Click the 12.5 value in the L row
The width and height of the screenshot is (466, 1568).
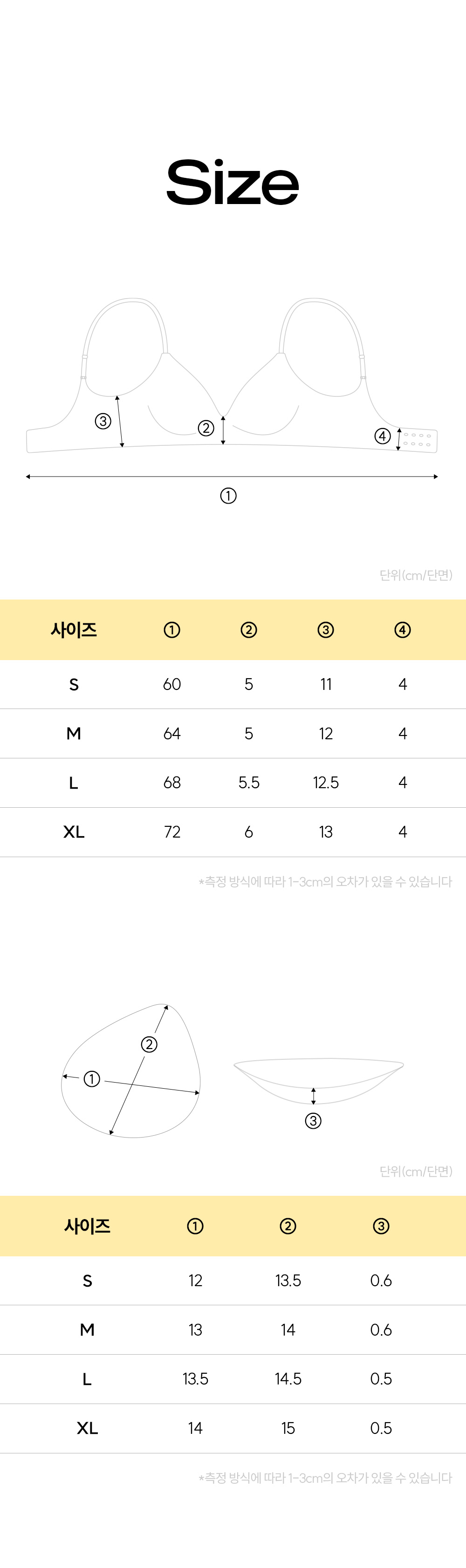(x=326, y=782)
